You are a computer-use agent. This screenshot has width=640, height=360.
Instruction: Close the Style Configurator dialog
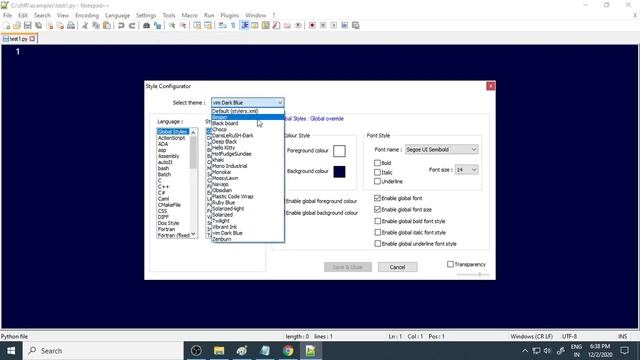pos(491,86)
